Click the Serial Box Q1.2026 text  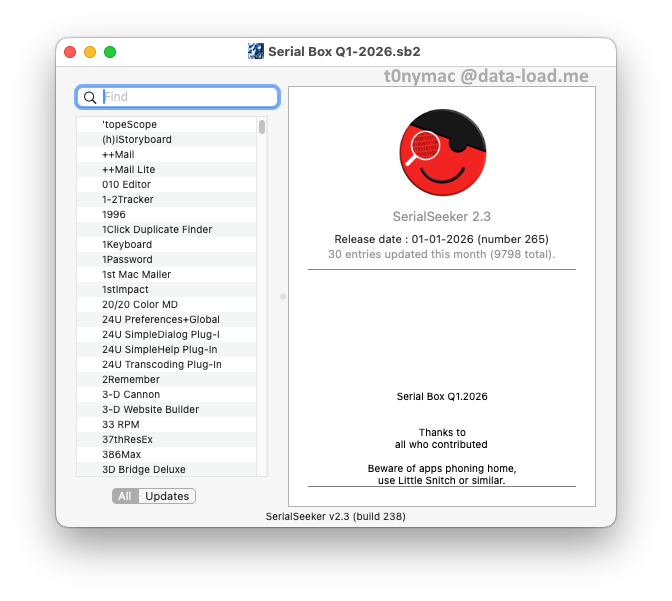click(x=442, y=397)
